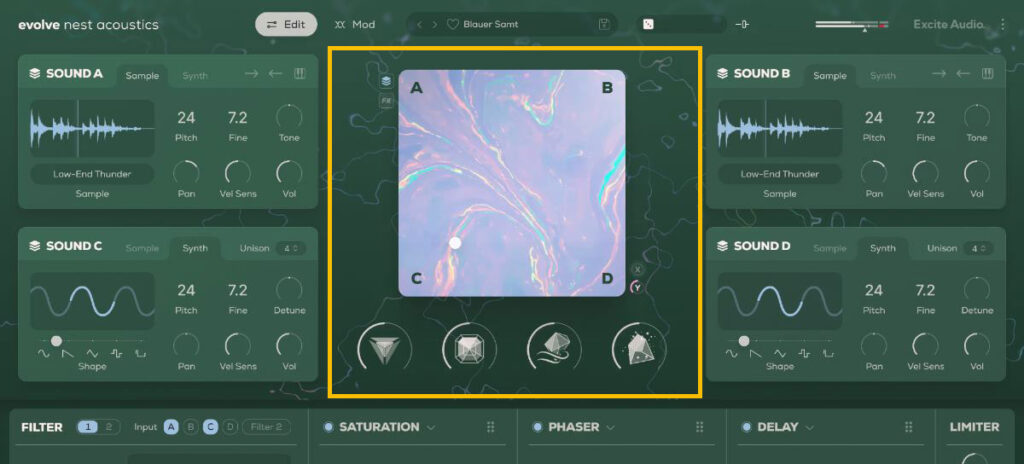Image resolution: width=1024 pixels, height=464 pixels.
Task: Click the Phaser drag handle dots
Action: click(699, 427)
